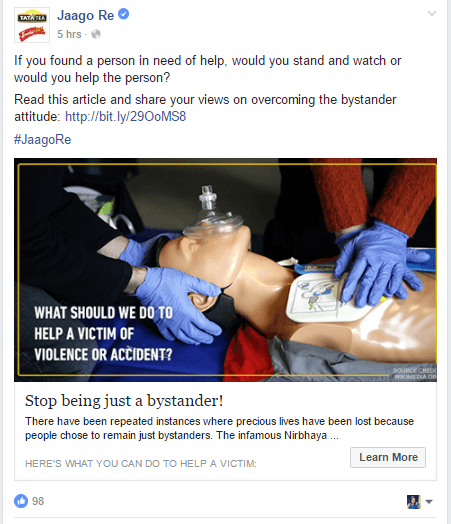View the 98 likes count

[38, 501]
